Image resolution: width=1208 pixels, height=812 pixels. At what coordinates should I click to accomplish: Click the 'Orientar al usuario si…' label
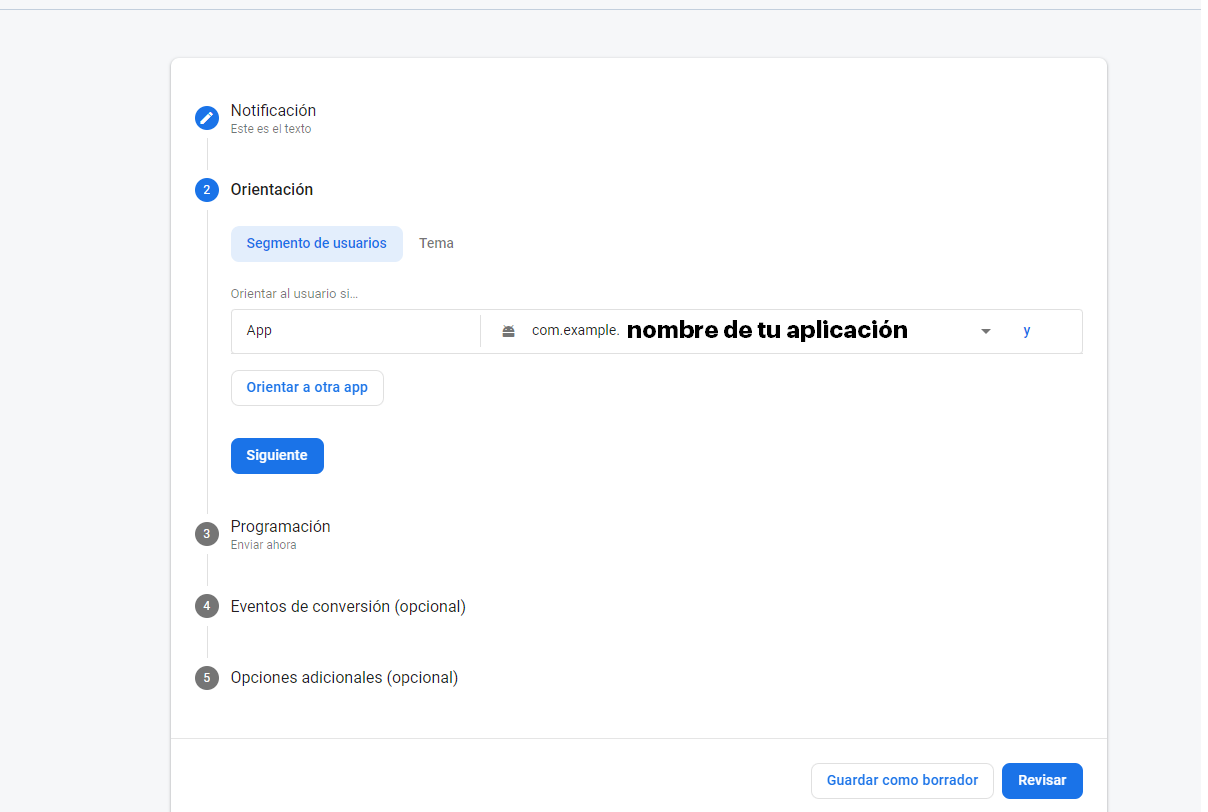(x=294, y=294)
